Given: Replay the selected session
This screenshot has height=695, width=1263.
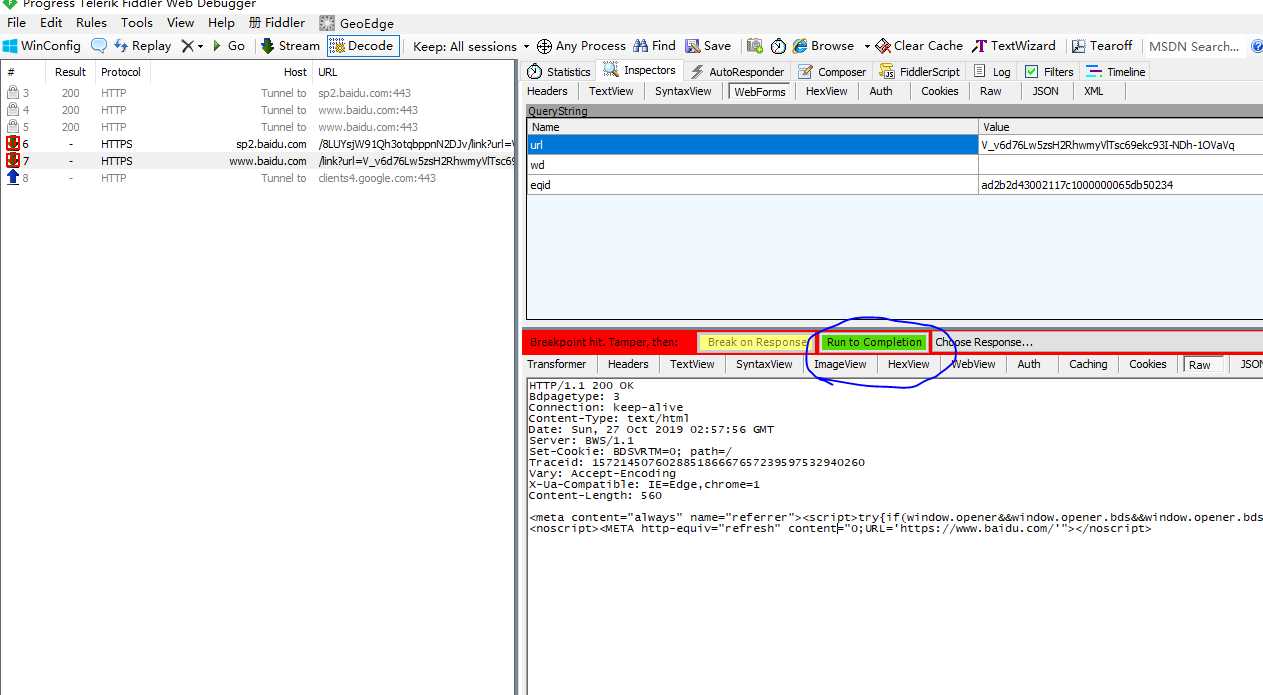Looking at the screenshot, I should click(143, 46).
